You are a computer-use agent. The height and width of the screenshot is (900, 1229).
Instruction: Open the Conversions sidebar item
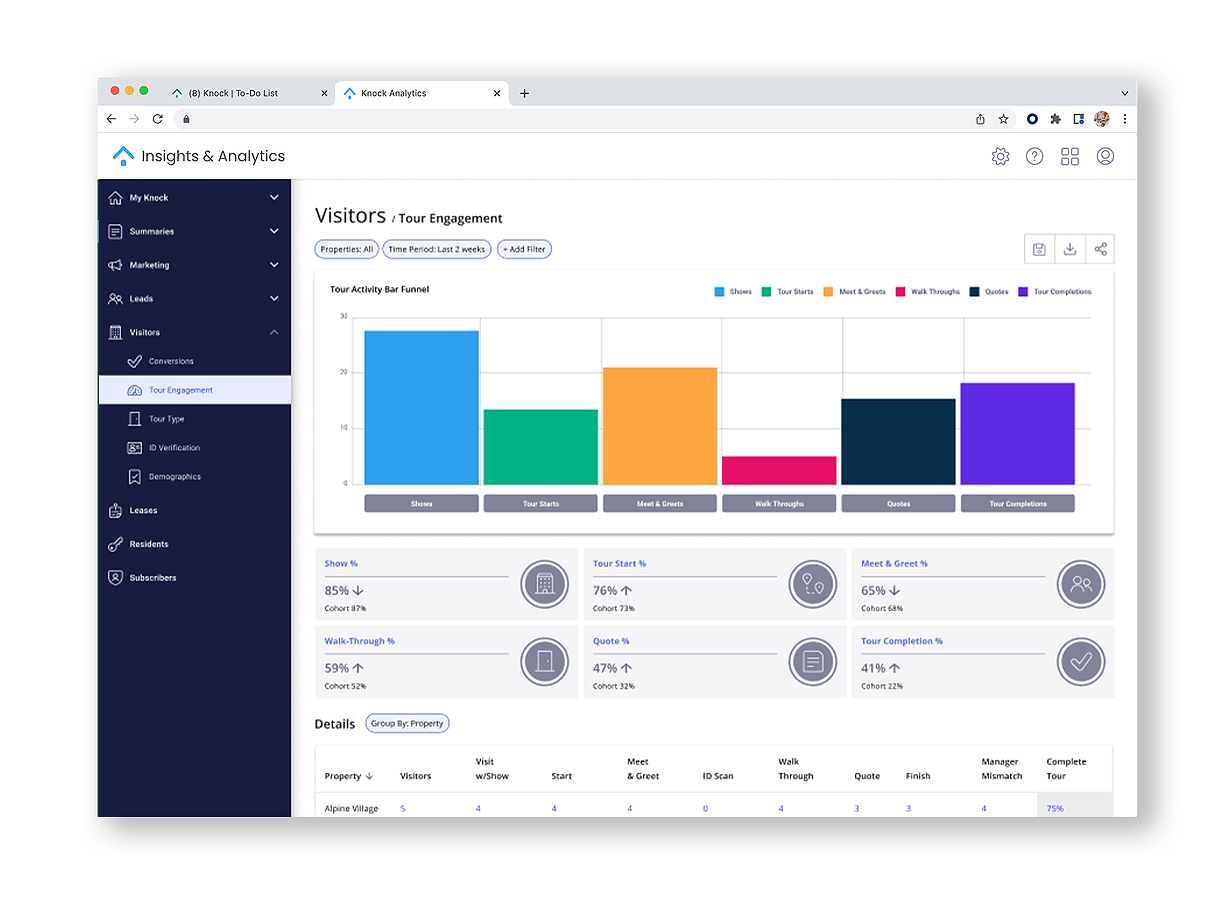pyautogui.click(x=195, y=361)
